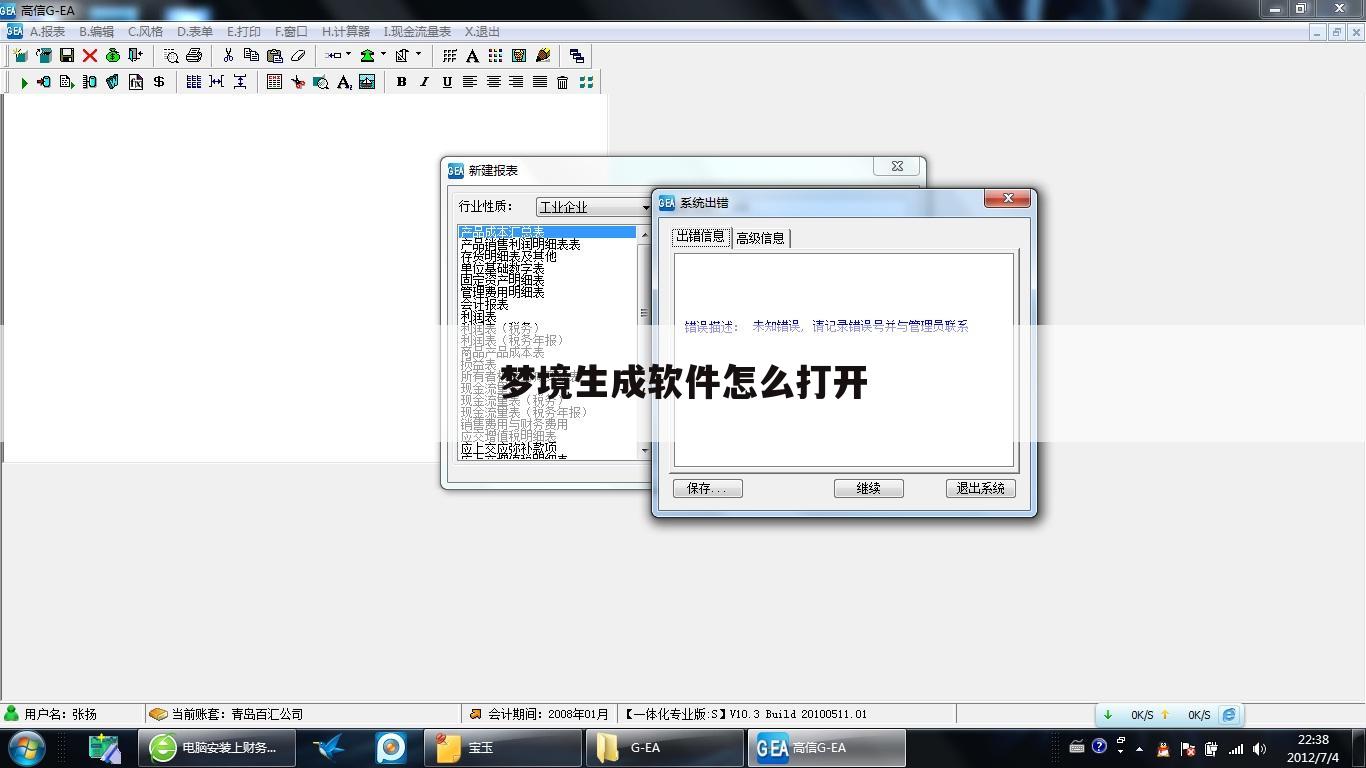The width and height of the screenshot is (1366, 768).
Task: Apply italic with I icon
Action: point(424,82)
